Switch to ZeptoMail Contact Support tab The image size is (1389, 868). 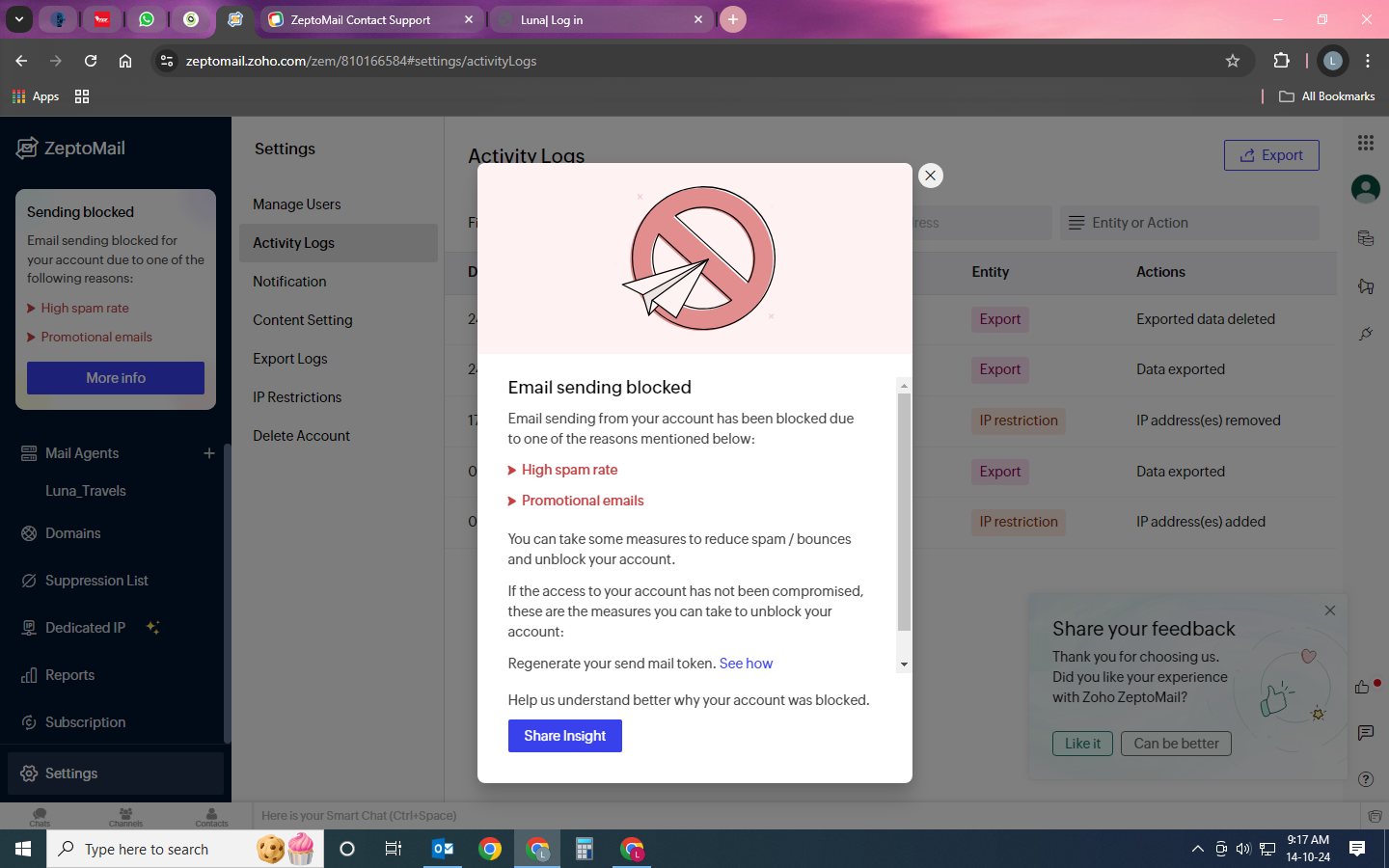pyautogui.click(x=372, y=19)
